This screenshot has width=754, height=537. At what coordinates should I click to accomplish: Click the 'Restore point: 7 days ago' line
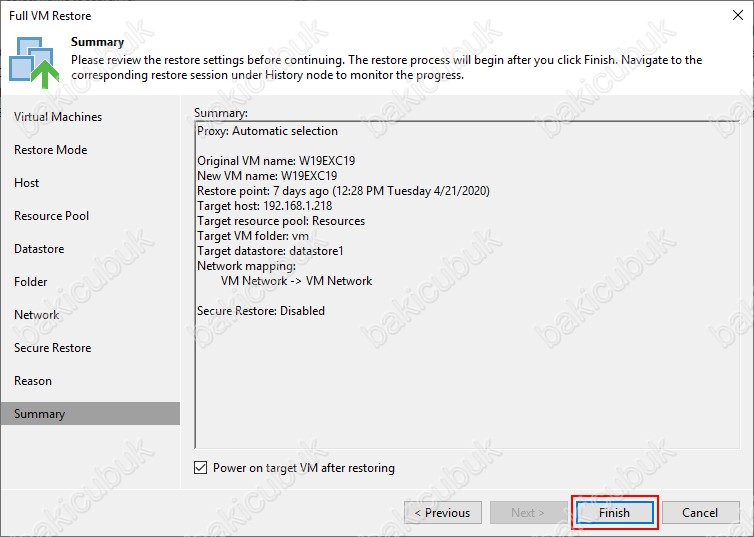(x=343, y=191)
